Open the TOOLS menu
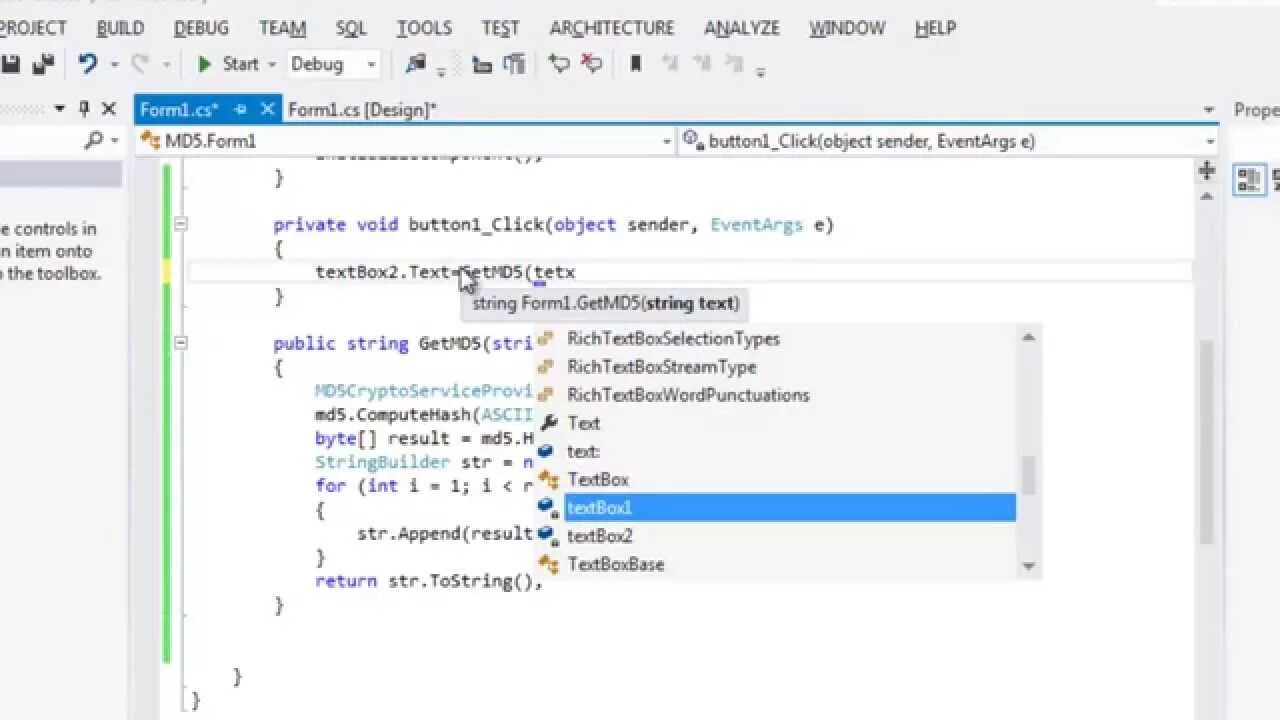The width and height of the screenshot is (1280, 720). 424,28
